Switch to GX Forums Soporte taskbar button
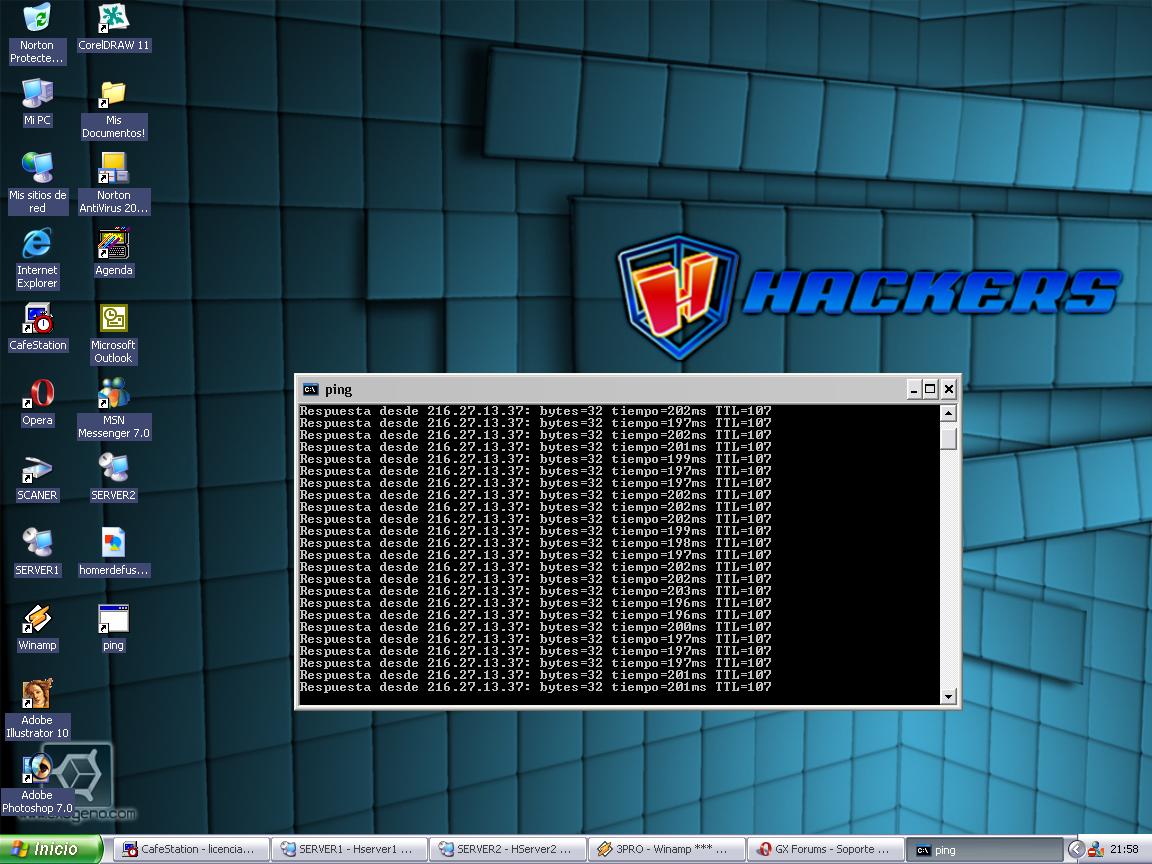This screenshot has width=1152, height=864. (x=824, y=849)
